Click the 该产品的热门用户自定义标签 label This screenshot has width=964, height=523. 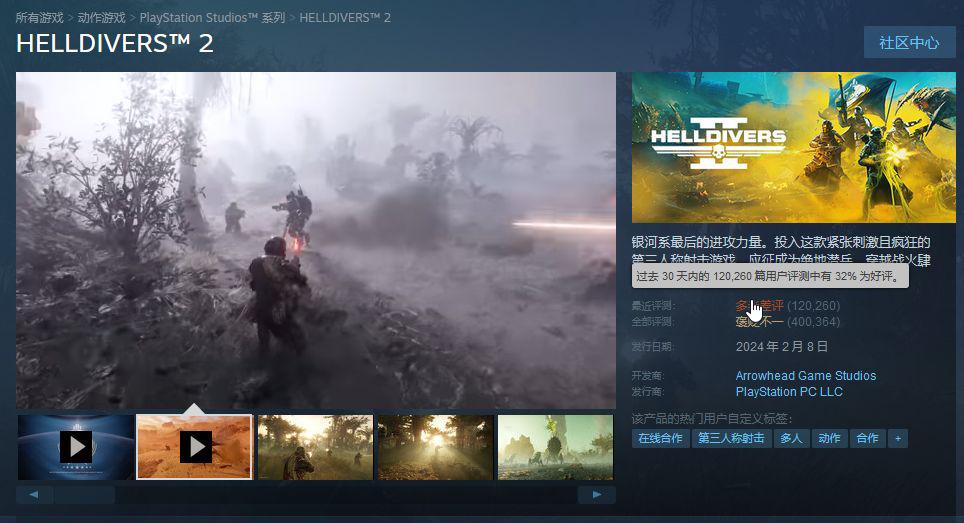point(712,419)
